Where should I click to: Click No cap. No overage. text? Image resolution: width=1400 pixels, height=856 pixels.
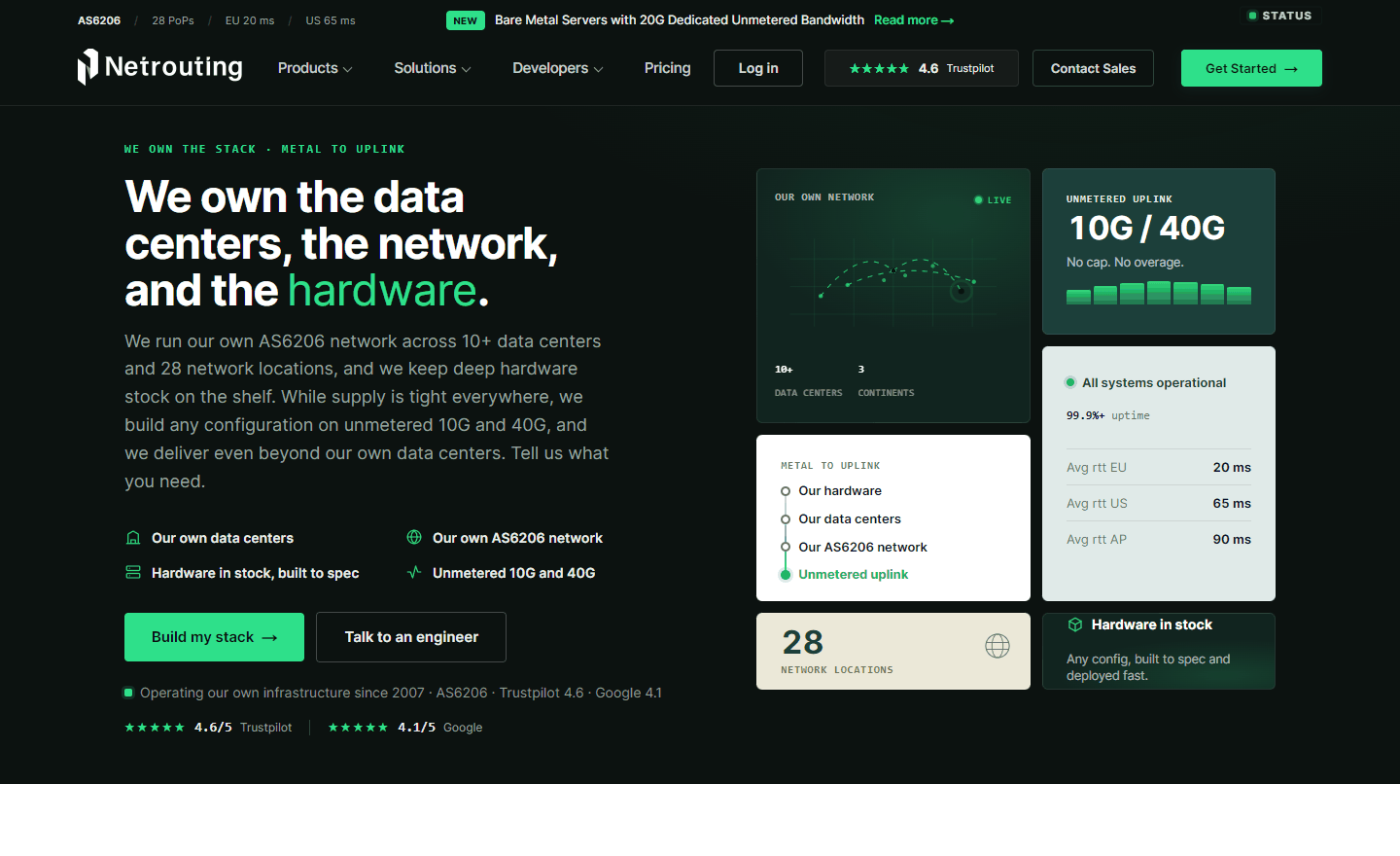pyautogui.click(x=1125, y=263)
